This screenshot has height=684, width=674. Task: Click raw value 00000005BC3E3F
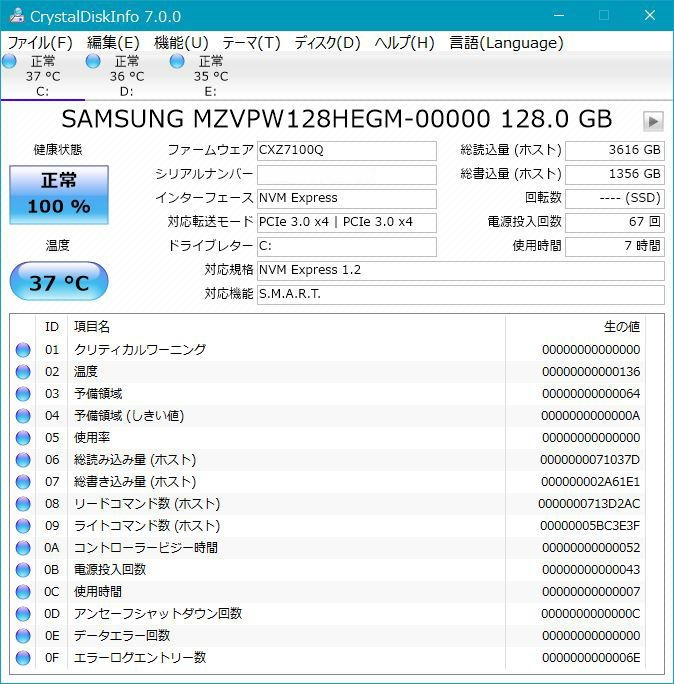pyautogui.click(x=590, y=526)
